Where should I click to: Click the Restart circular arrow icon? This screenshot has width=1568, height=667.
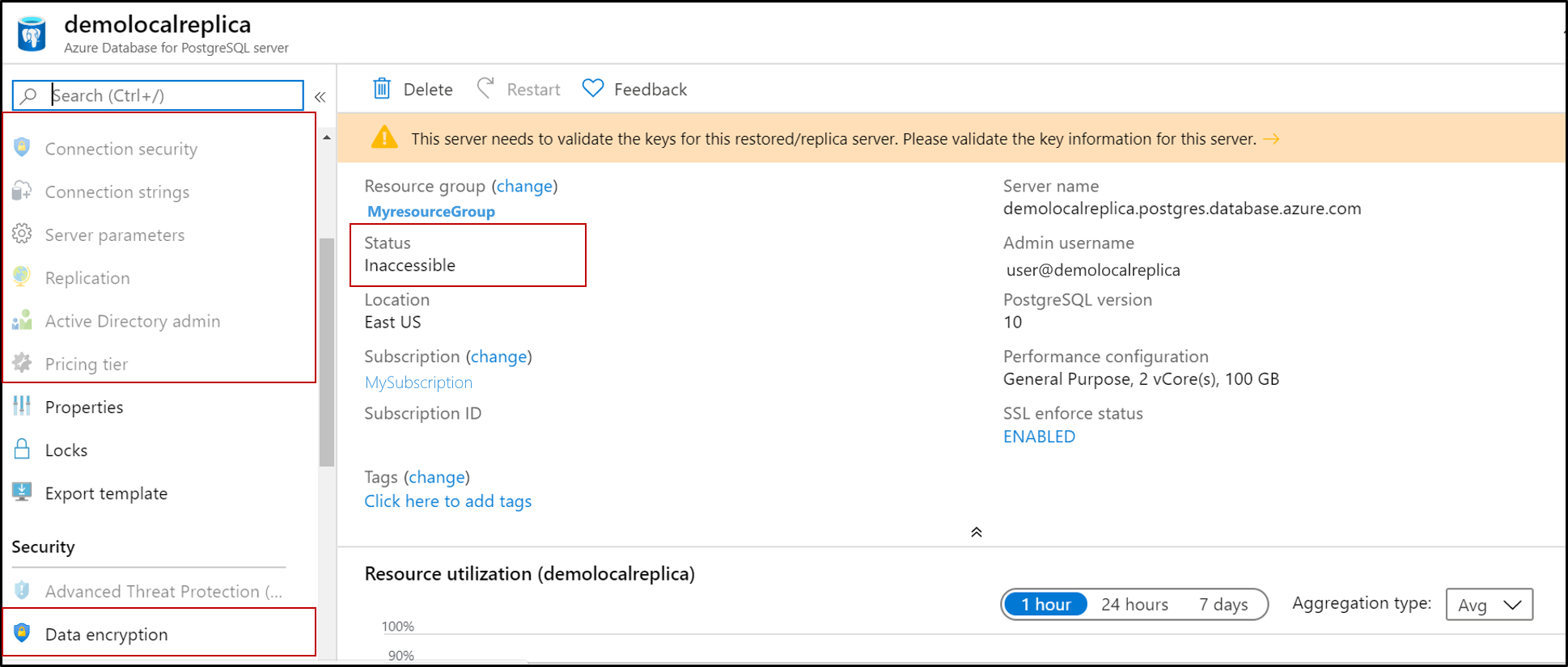pyautogui.click(x=485, y=88)
